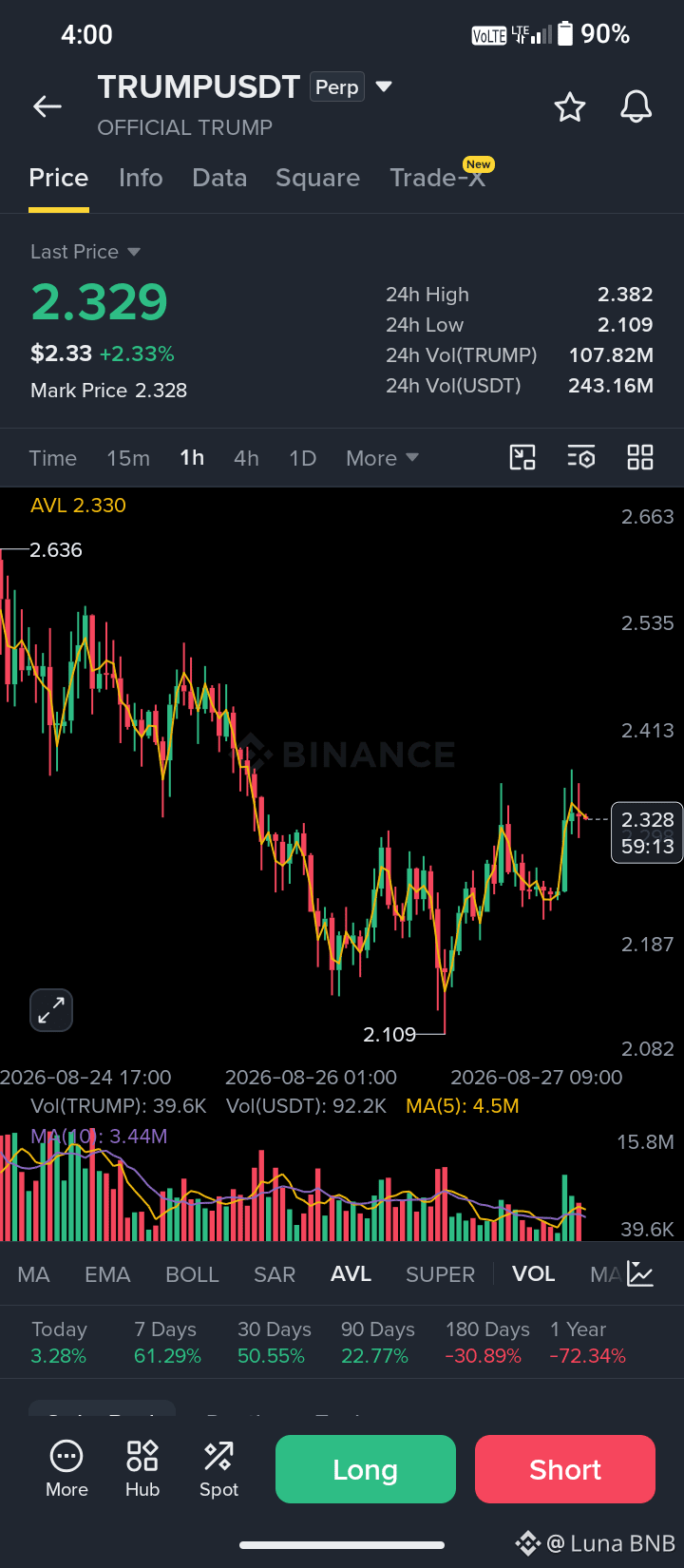Tap the AVL 2.330 label on chart
The width and height of the screenshot is (684, 1568).
(78, 506)
